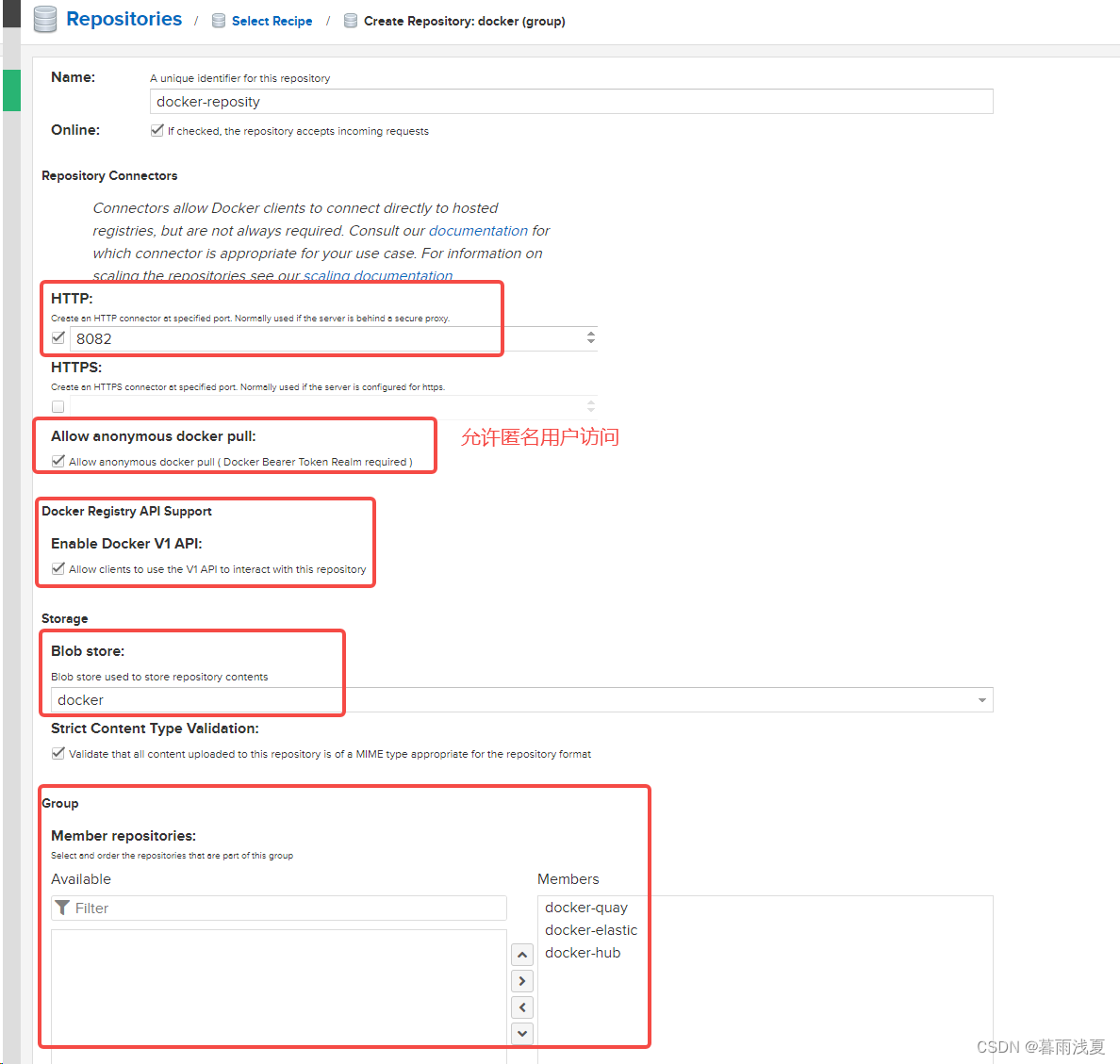This screenshot has width=1120, height=1064.
Task: Click the Select Recipe breadcrumb icon
Action: click(219, 21)
